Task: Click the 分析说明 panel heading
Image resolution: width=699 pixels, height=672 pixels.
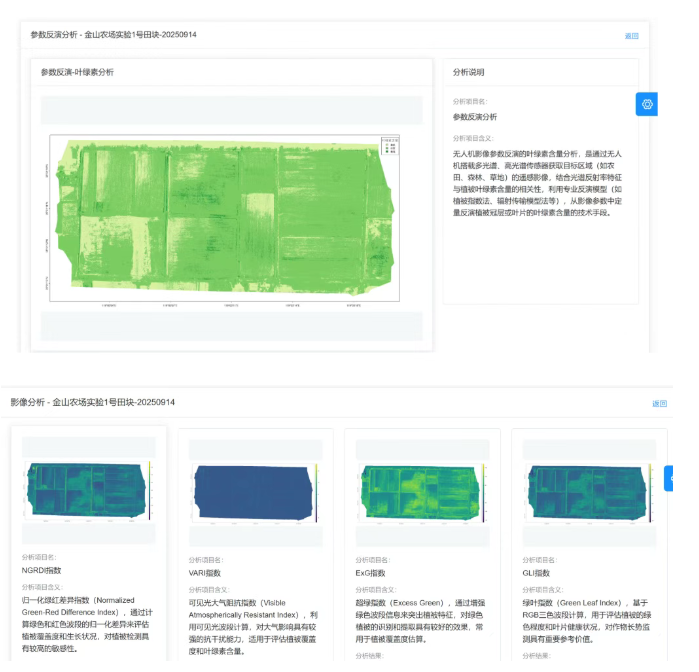Action: click(x=468, y=72)
